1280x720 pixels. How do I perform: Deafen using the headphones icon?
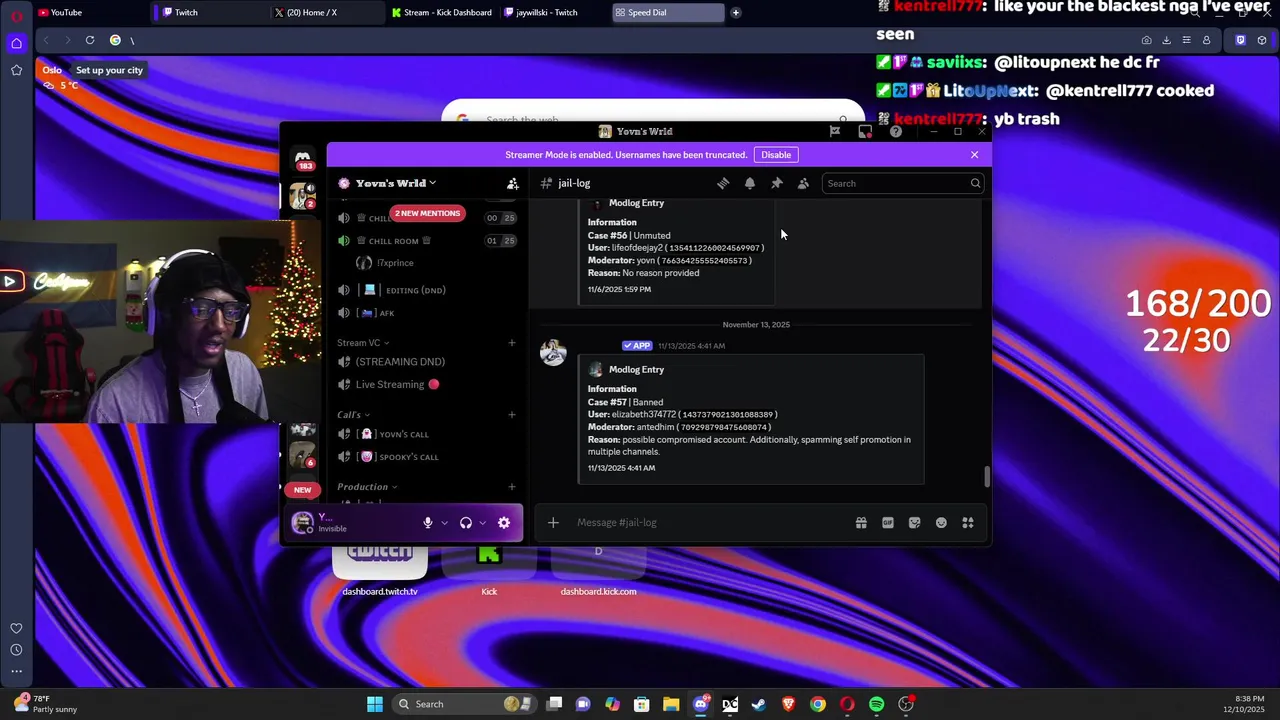466,522
